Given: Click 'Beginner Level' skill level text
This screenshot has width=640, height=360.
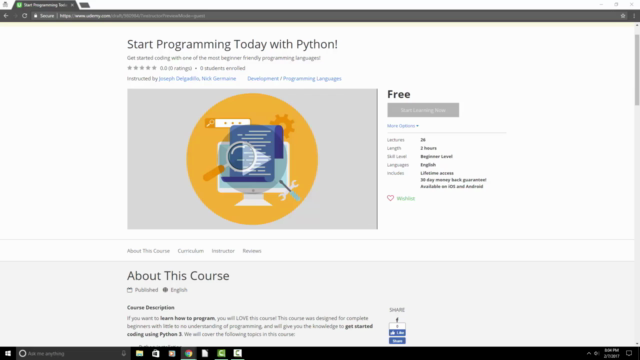Looking at the screenshot, I should (436, 156).
